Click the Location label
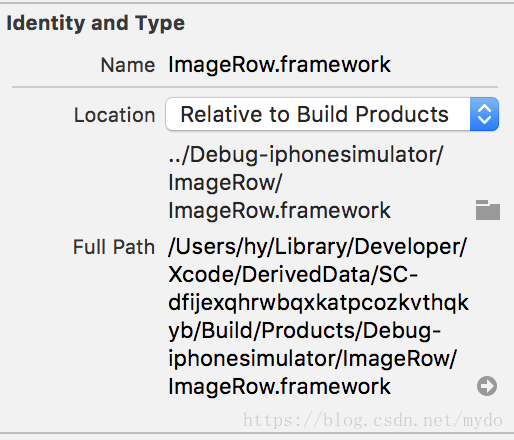This screenshot has height=440, width=514. point(115,115)
